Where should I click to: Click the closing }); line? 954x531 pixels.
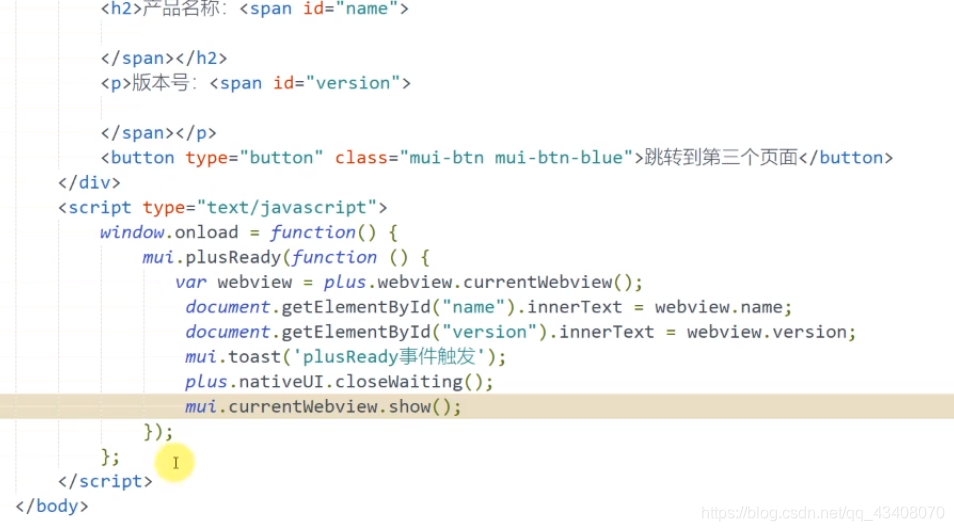tap(158, 432)
